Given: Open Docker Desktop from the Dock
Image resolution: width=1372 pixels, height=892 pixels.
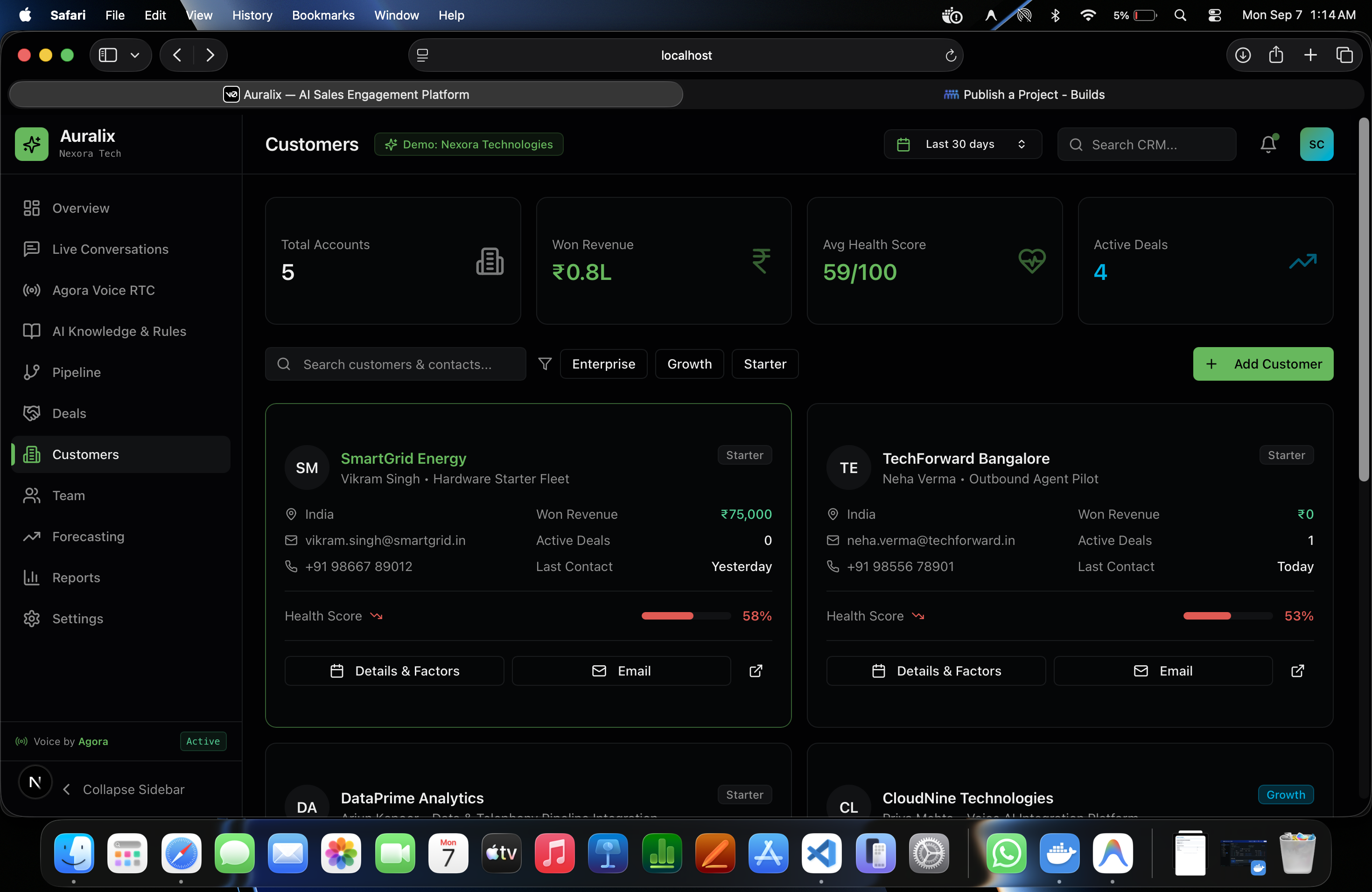Looking at the screenshot, I should 1059,853.
